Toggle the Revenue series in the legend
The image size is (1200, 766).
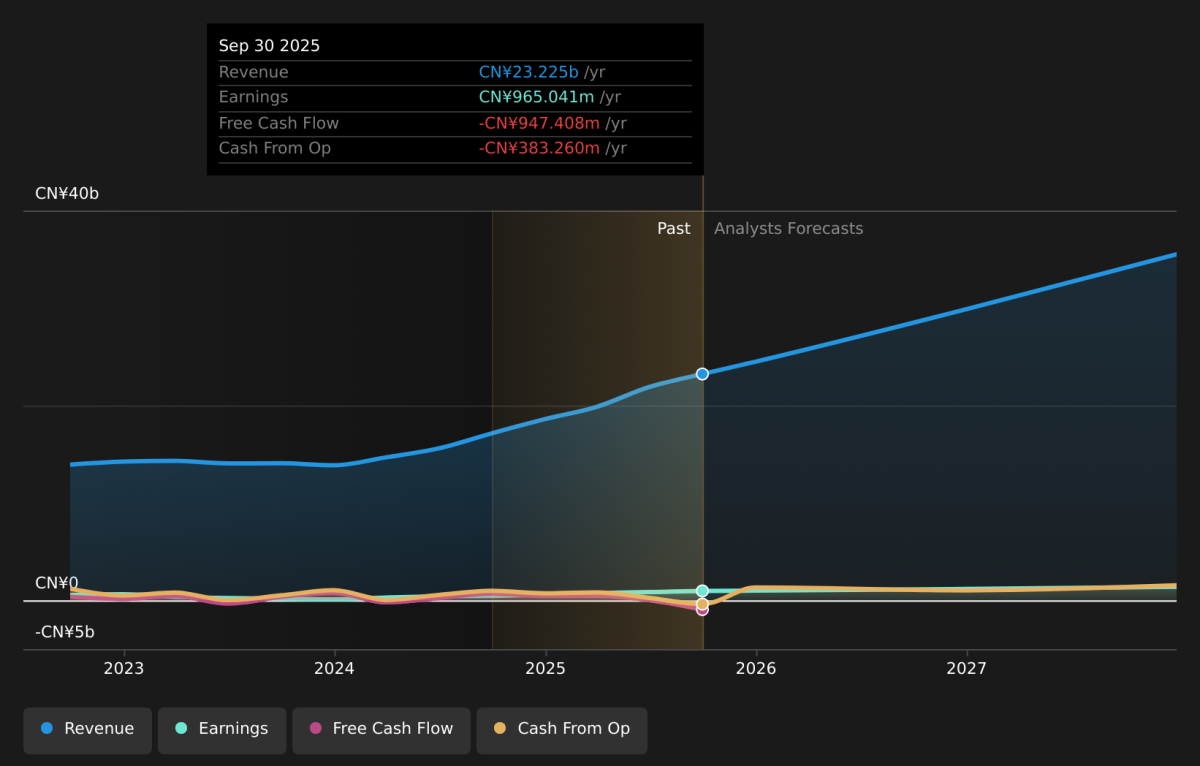tap(88, 730)
